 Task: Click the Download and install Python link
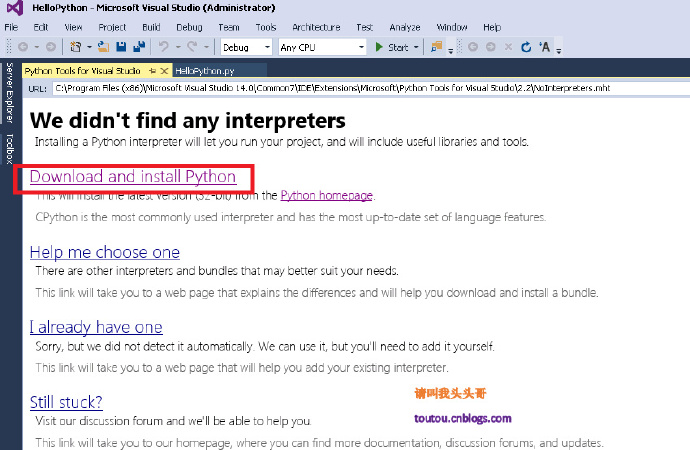tap(133, 177)
